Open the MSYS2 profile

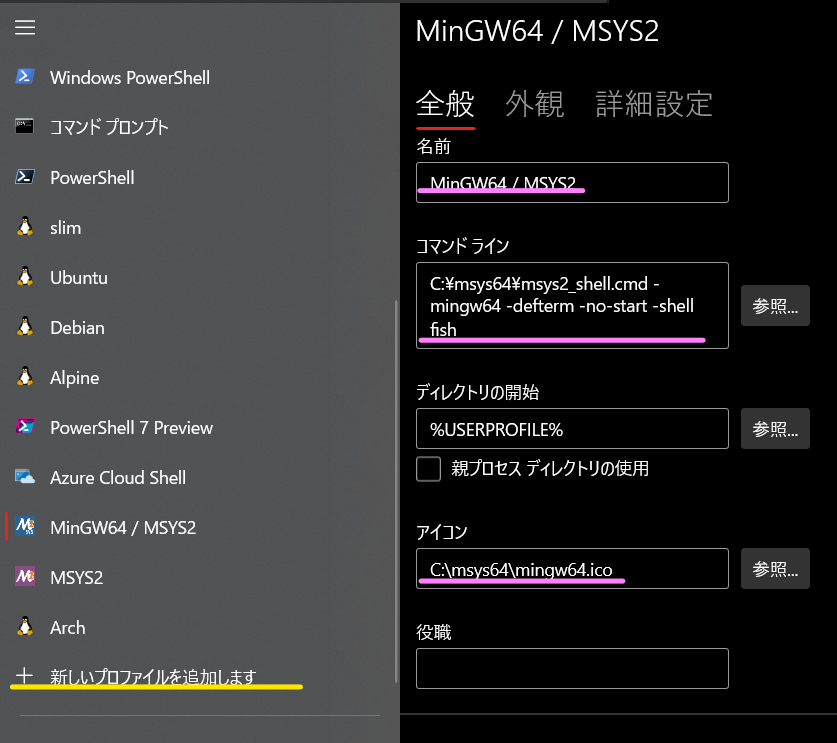[x=200, y=577]
